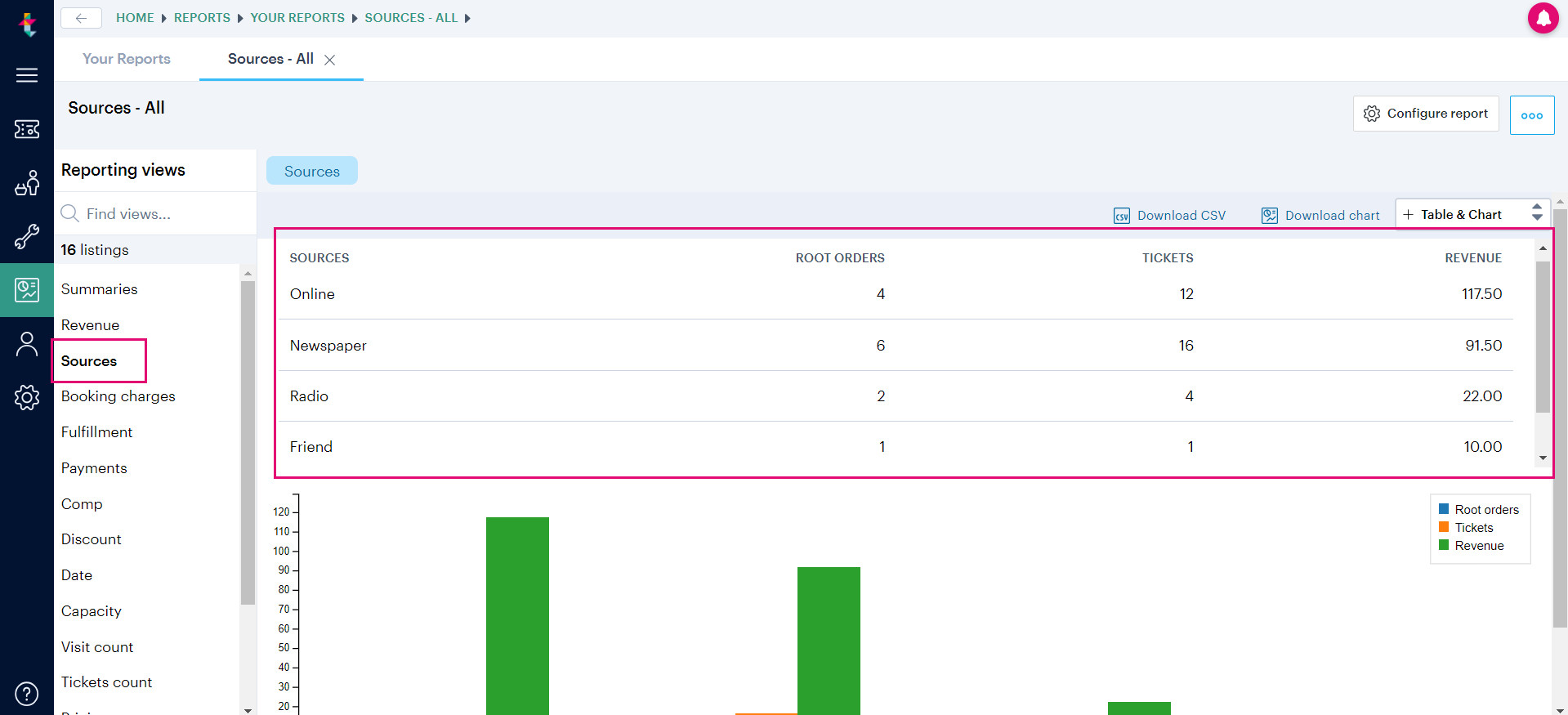Open the customer profile icon in sidebar
1568x715 pixels.
coord(27,344)
